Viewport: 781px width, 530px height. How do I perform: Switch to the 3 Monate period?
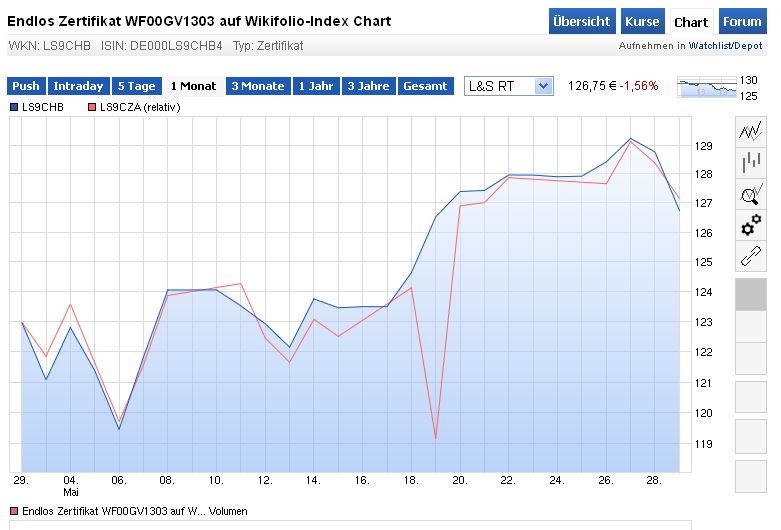(x=258, y=86)
